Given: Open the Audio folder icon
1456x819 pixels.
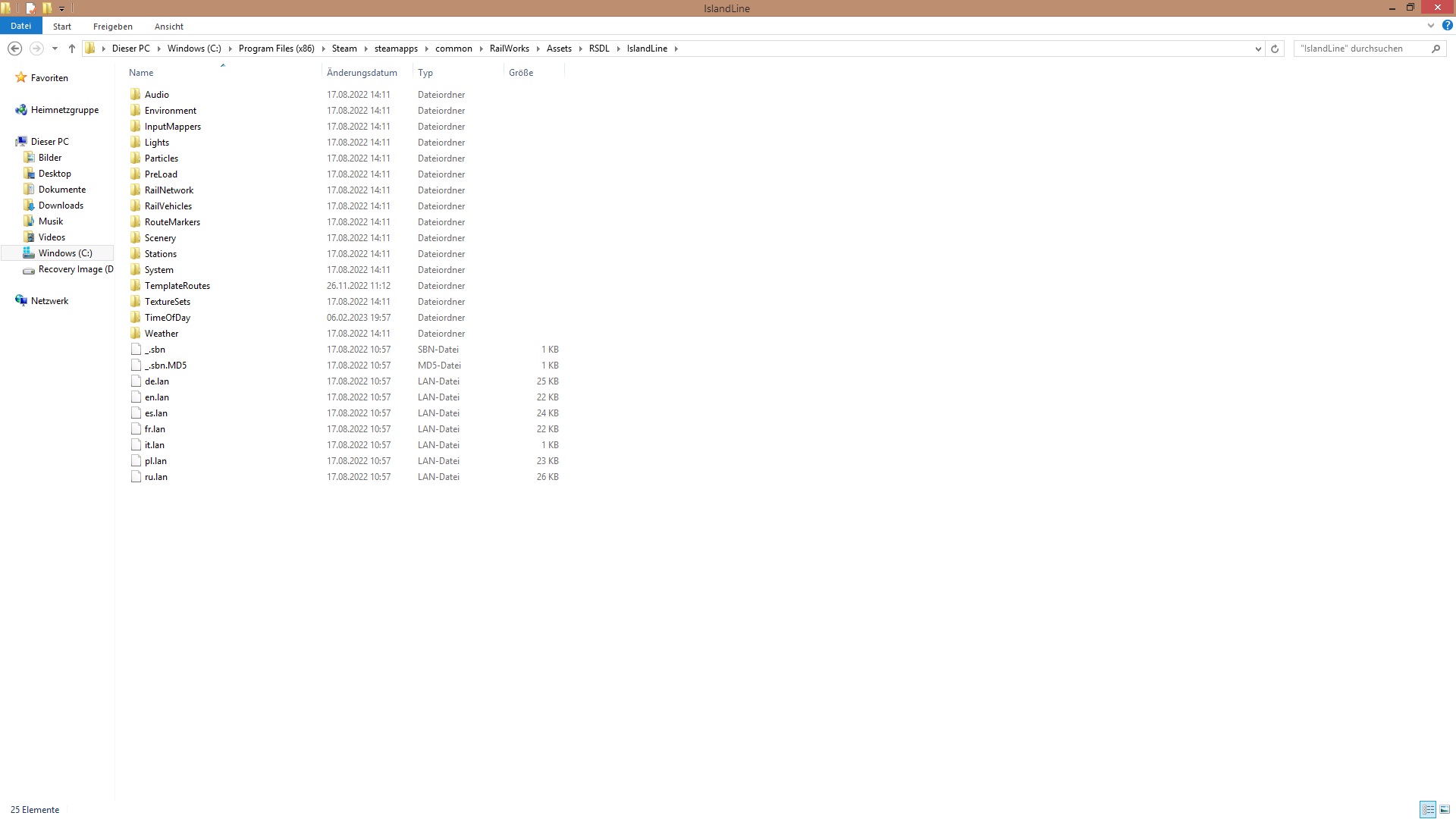Looking at the screenshot, I should [136, 94].
